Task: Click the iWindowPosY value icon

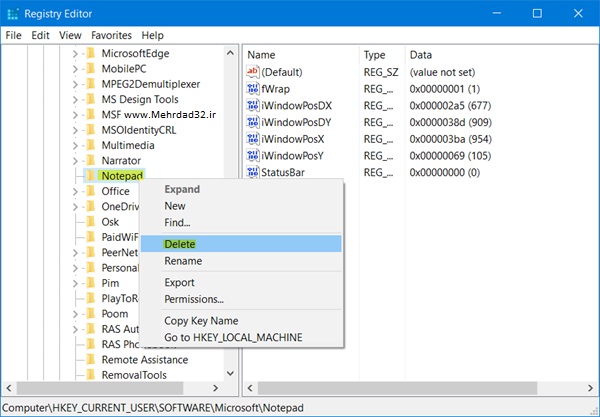Action: (x=253, y=156)
